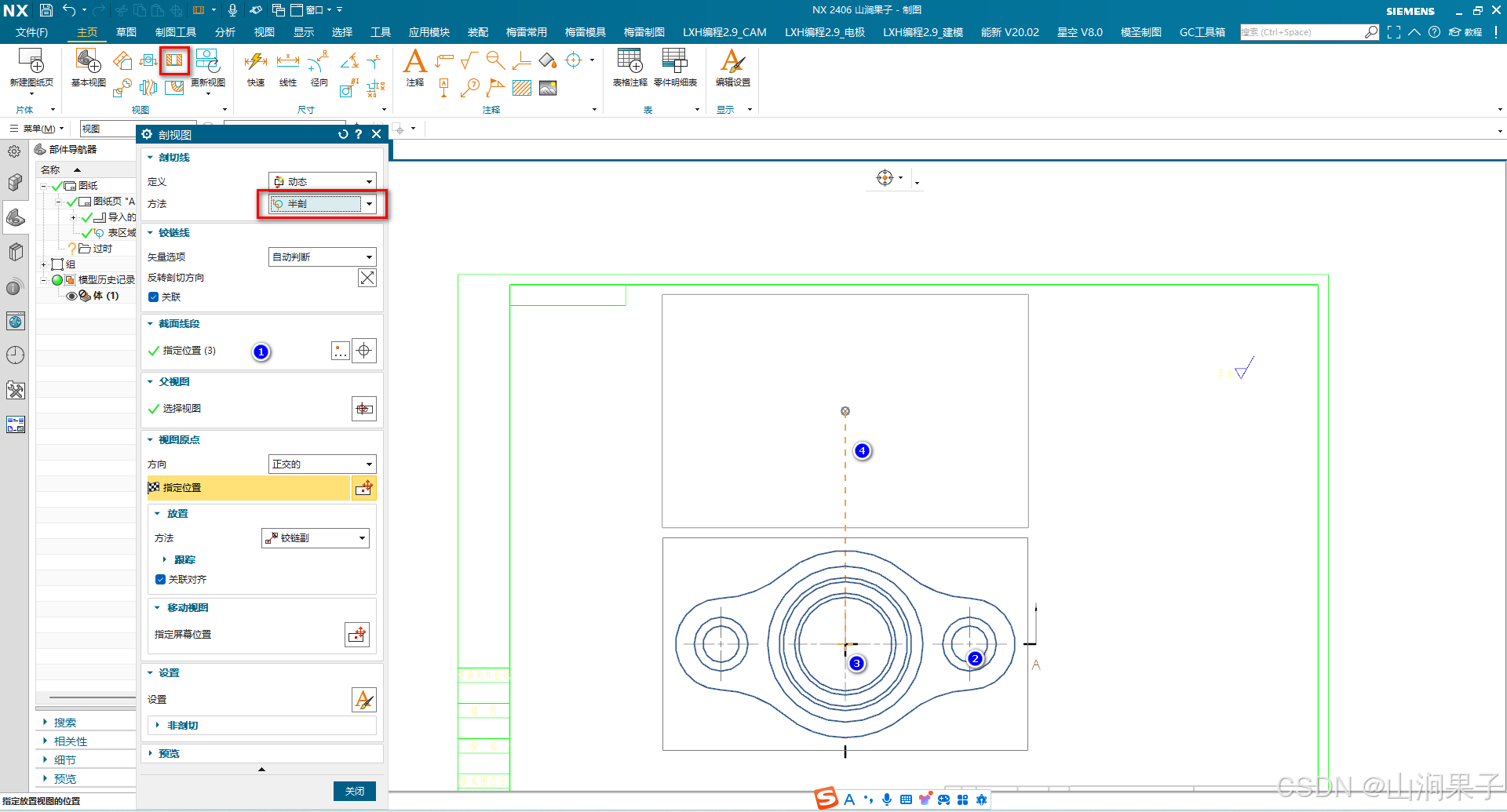
Task: Click the Radial dimension (径向) icon
Action: click(319, 61)
